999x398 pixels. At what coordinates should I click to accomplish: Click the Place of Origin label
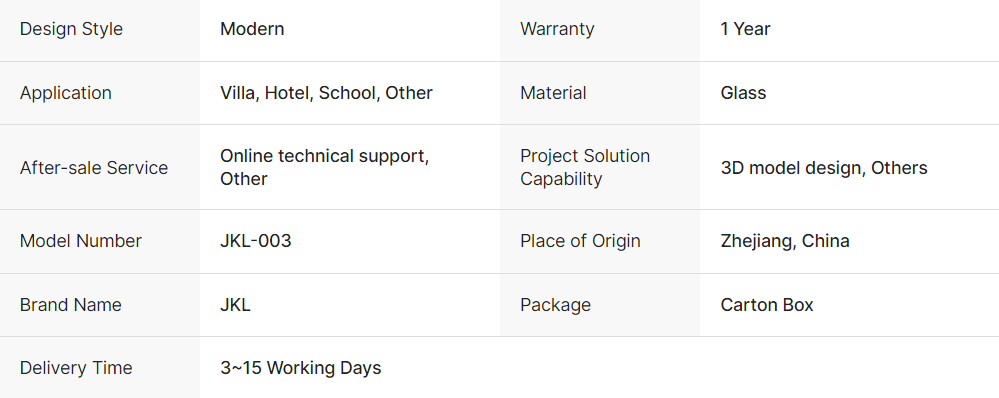580,241
